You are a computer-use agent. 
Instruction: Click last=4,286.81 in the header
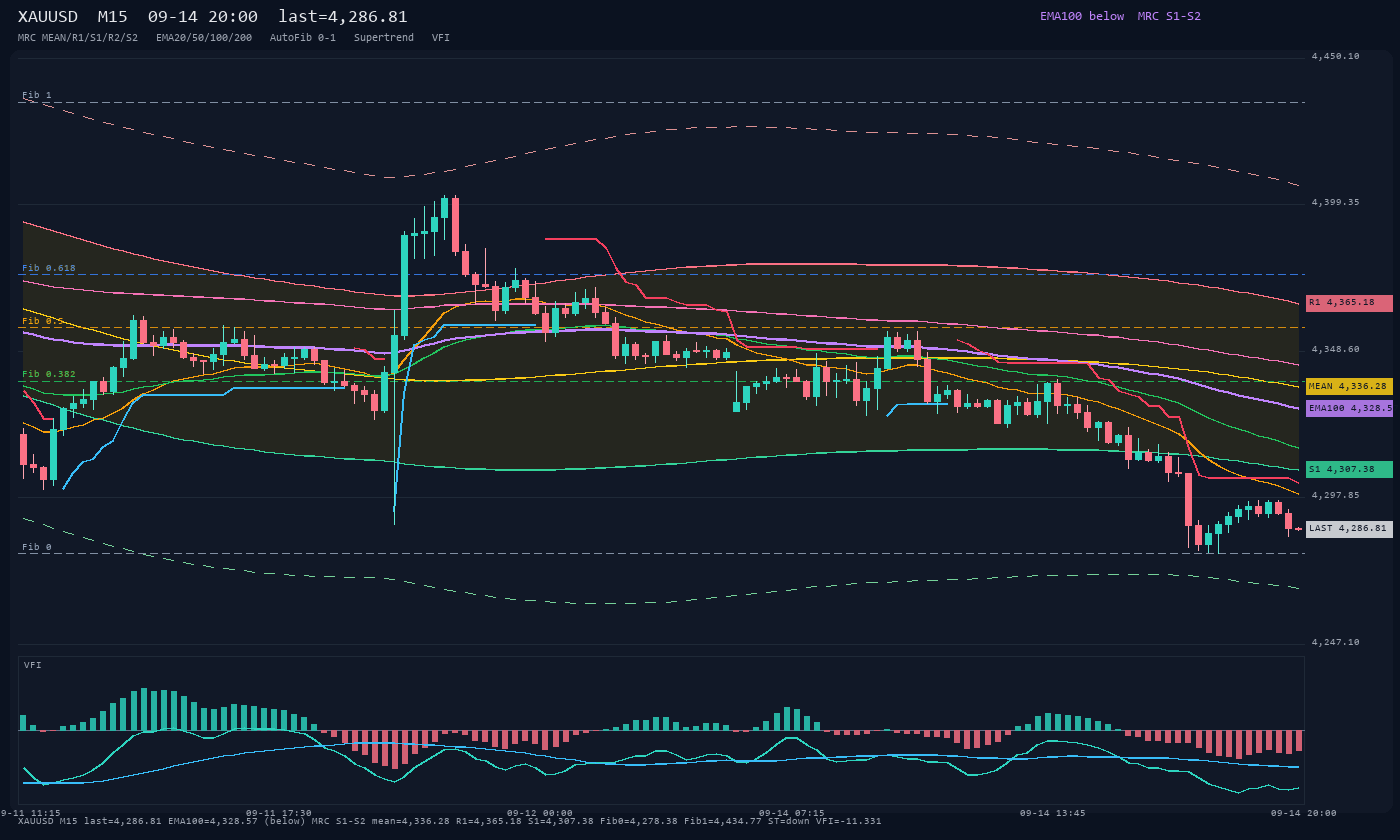343,17
